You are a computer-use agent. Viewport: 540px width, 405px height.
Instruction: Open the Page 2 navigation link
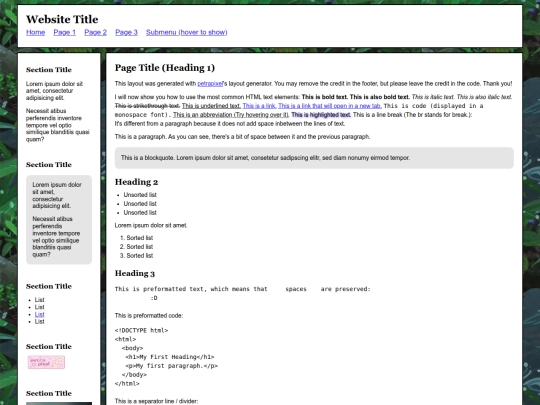(x=95, y=32)
